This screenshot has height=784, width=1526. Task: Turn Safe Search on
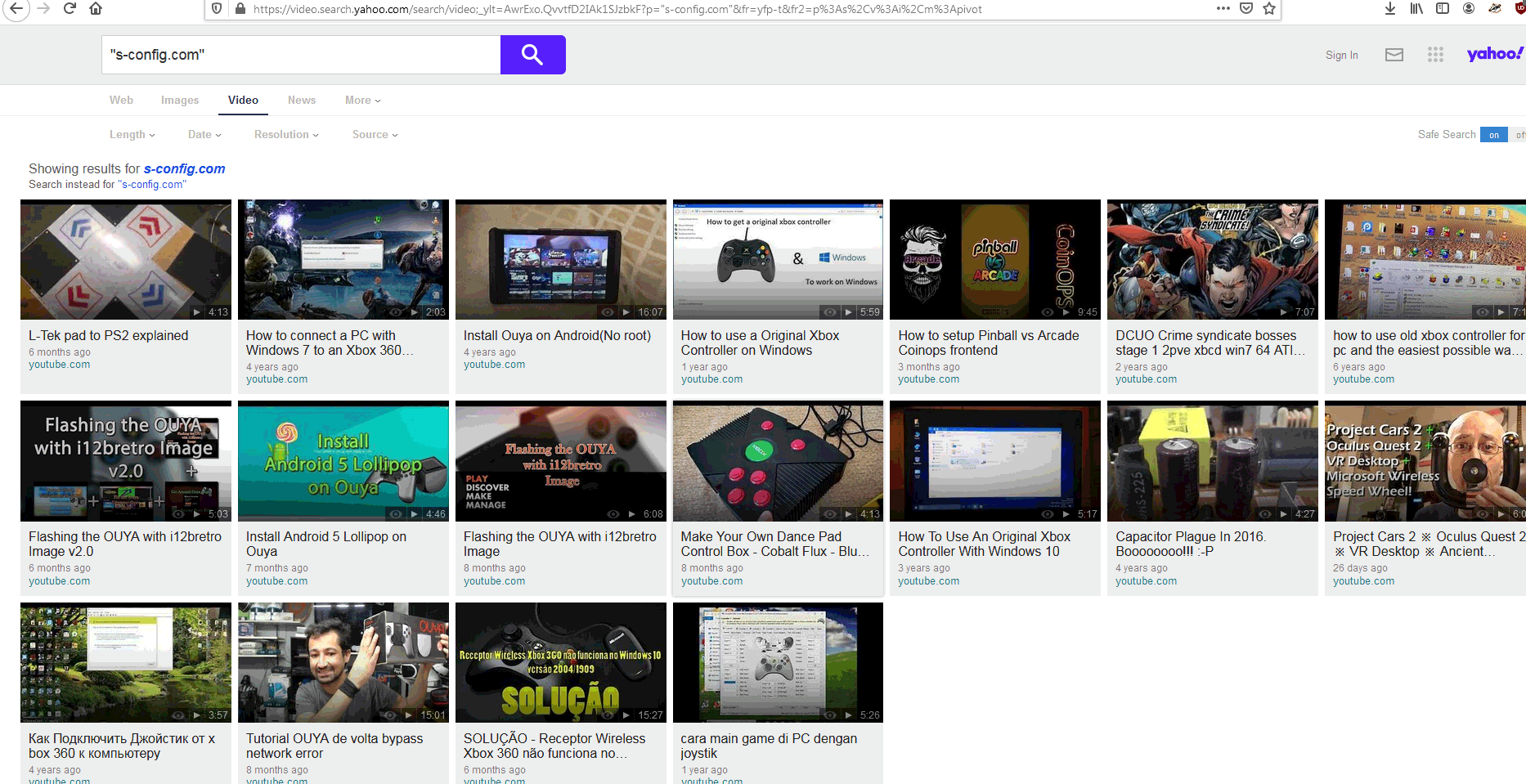click(1494, 135)
